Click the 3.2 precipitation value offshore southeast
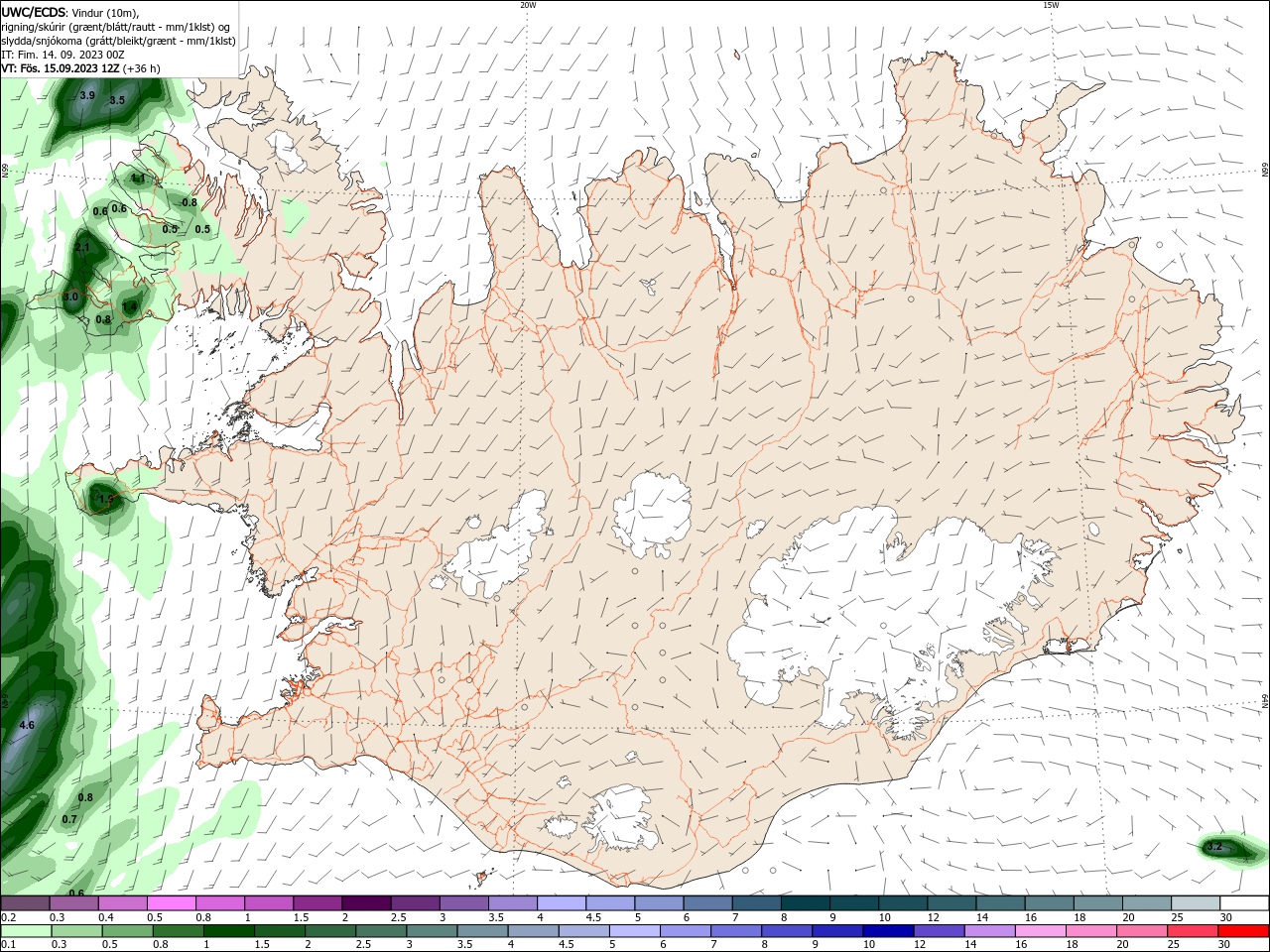The height and width of the screenshot is (952, 1270). point(1213,847)
